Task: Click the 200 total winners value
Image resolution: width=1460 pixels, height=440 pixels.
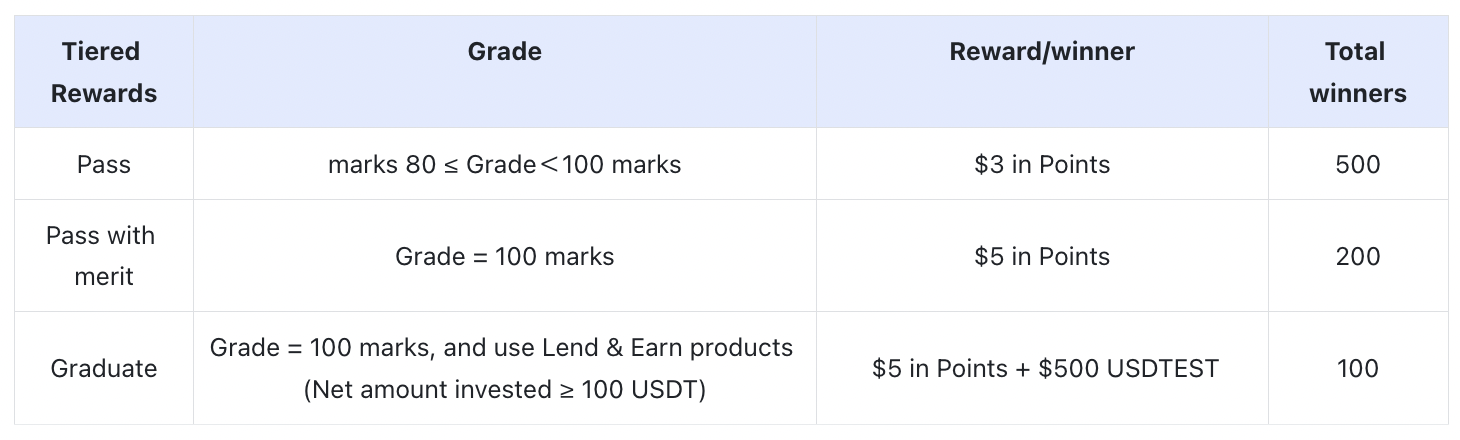Action: click(x=1357, y=256)
